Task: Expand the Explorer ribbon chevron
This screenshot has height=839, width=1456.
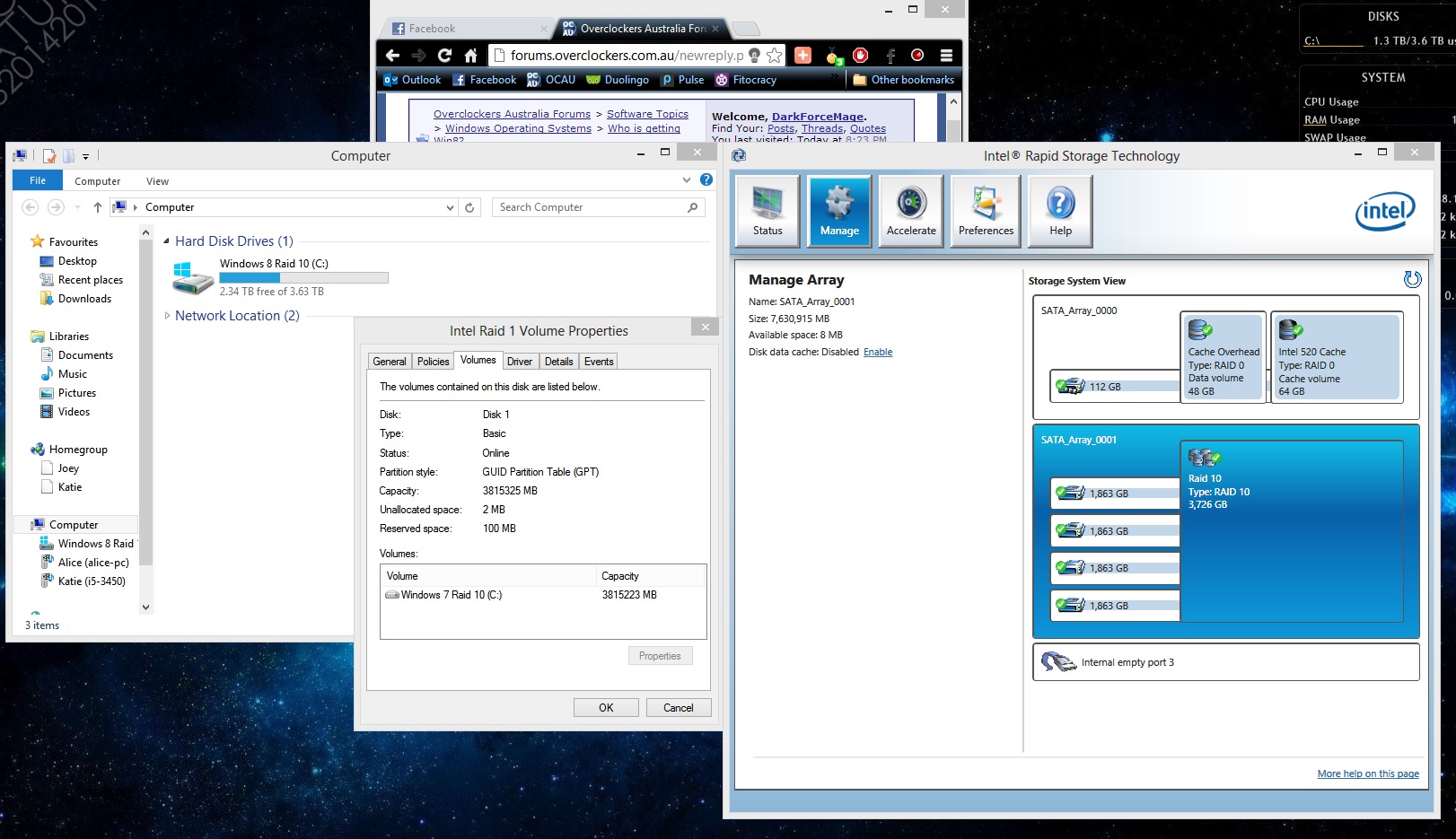Action: 687,179
